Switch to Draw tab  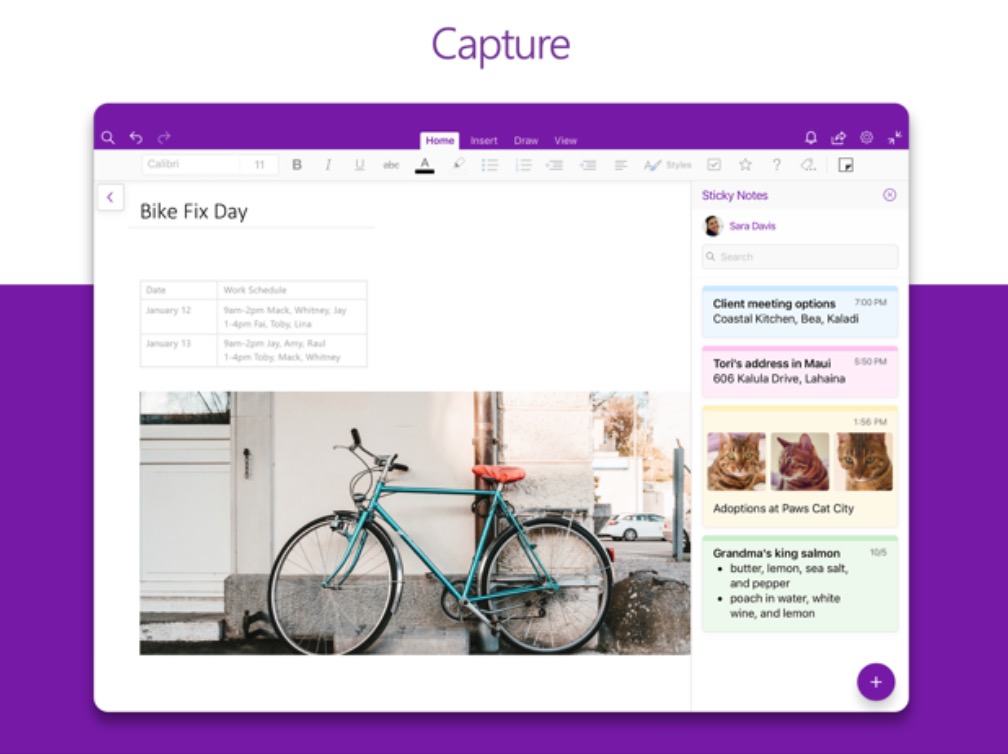[x=526, y=141]
